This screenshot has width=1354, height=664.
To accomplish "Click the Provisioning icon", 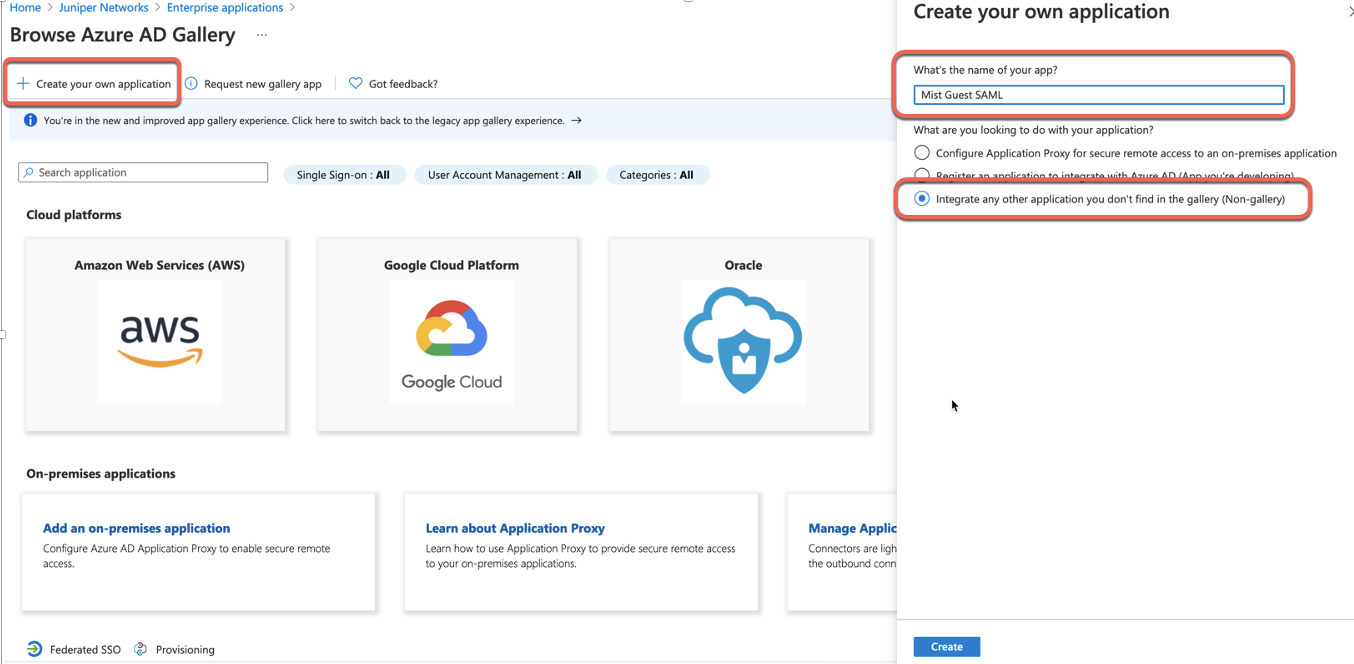I will [x=141, y=649].
